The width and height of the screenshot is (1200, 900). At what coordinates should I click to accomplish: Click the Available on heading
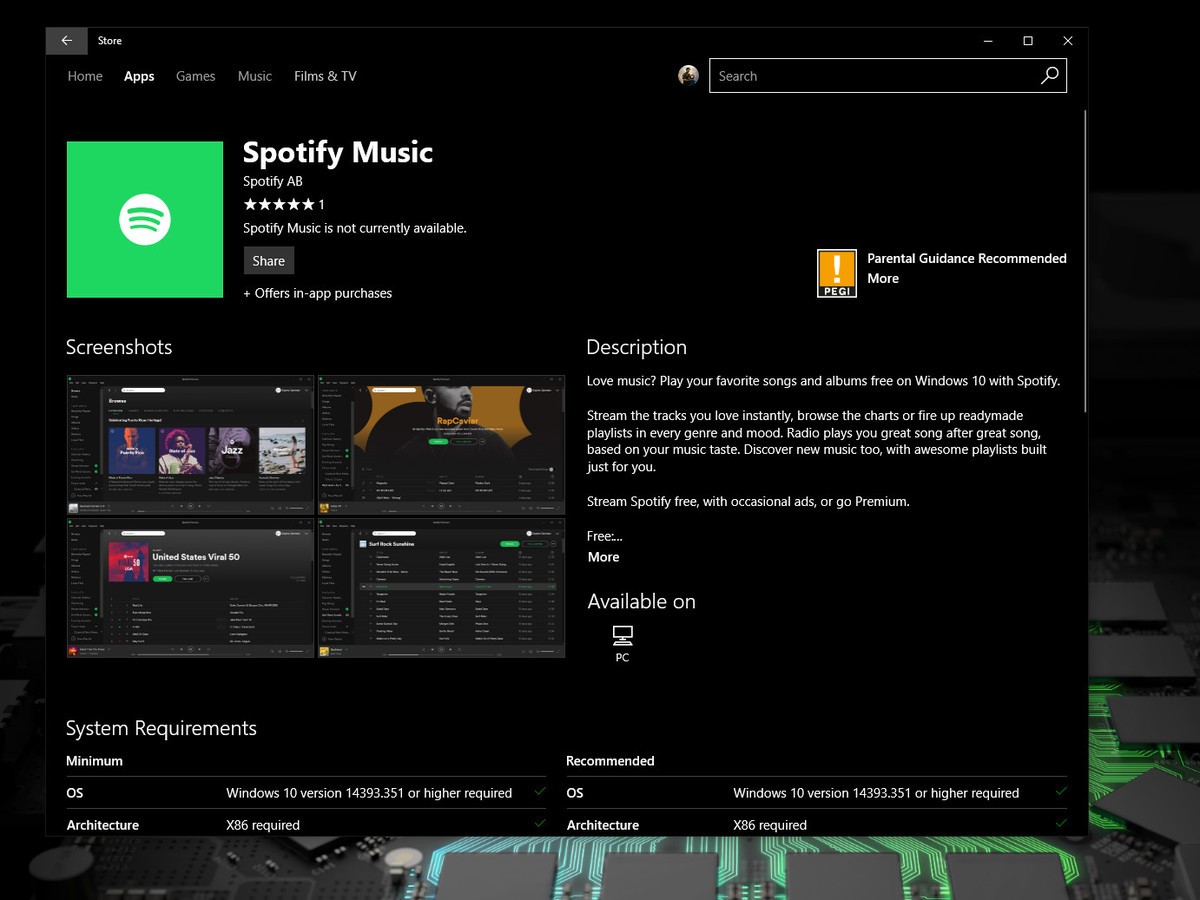pos(641,601)
